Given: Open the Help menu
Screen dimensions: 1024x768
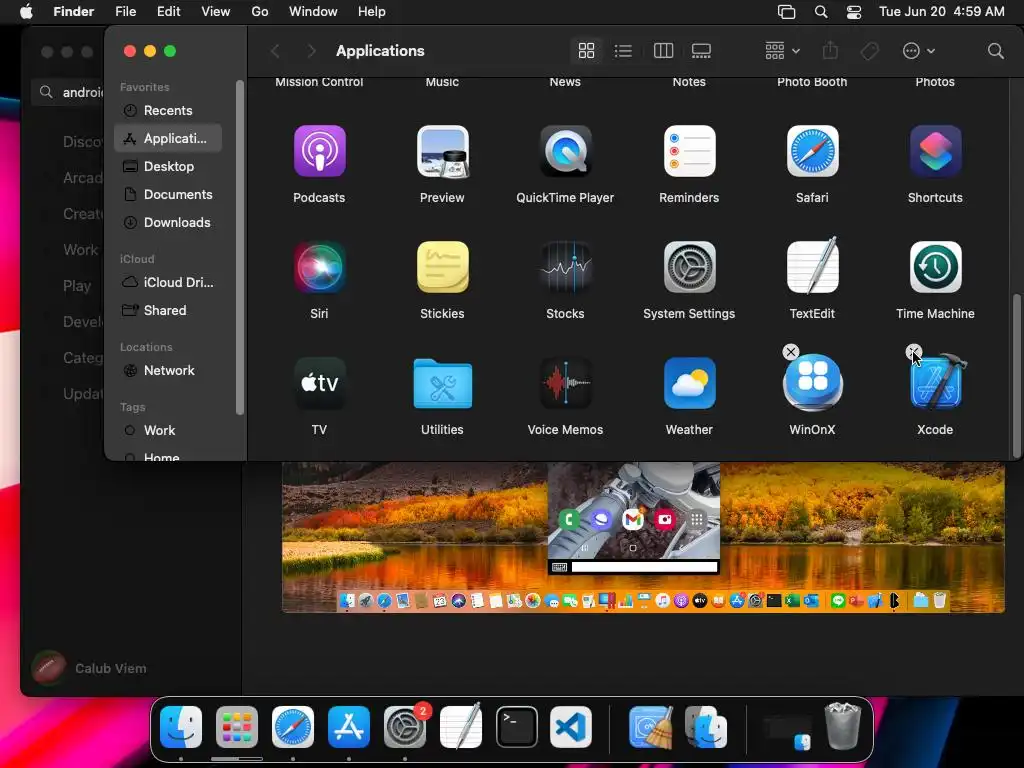Looking at the screenshot, I should [372, 12].
